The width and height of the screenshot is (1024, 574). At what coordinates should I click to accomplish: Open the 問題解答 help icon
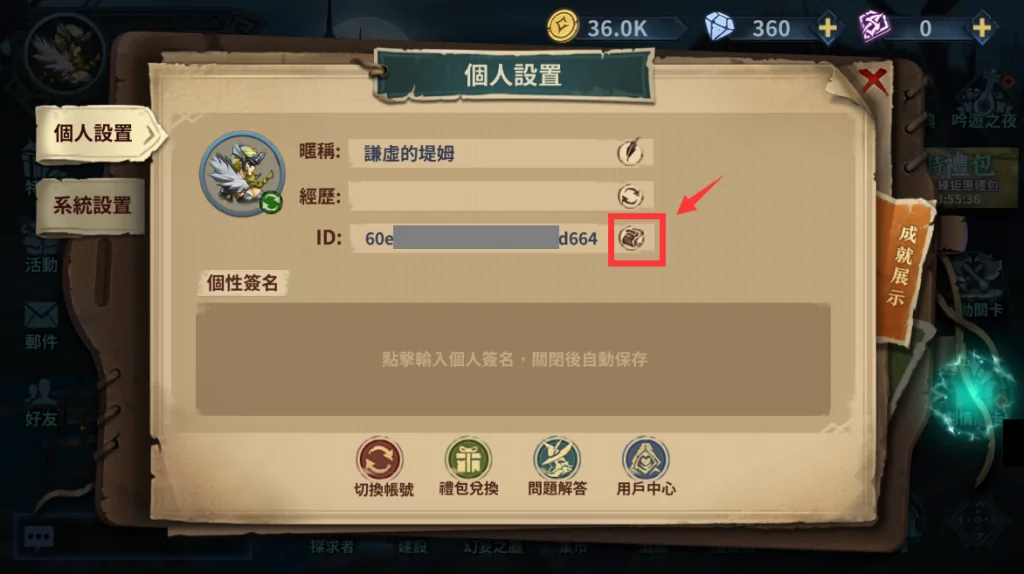click(557, 466)
